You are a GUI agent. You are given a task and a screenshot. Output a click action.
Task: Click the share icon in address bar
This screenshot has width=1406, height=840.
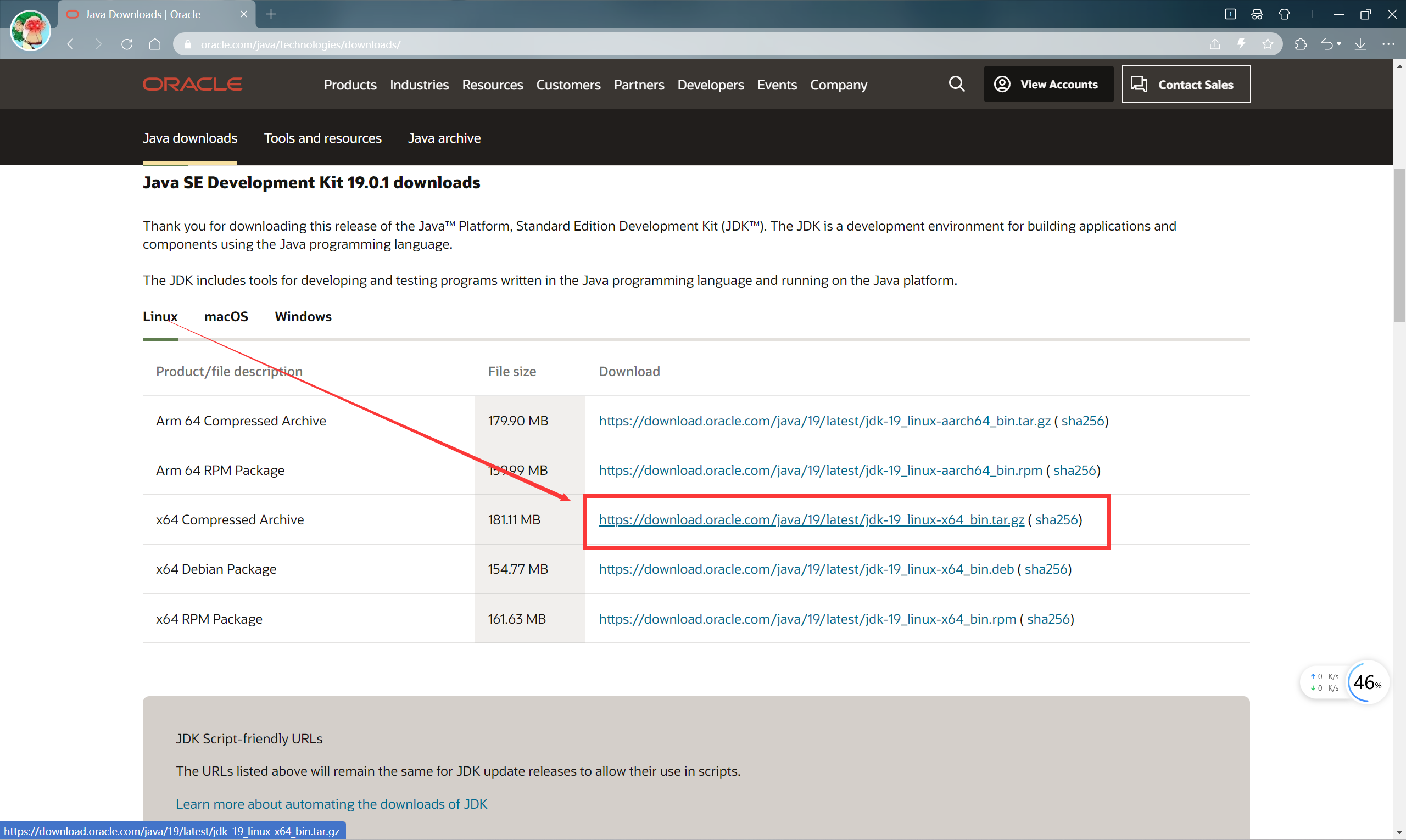tap(1215, 44)
